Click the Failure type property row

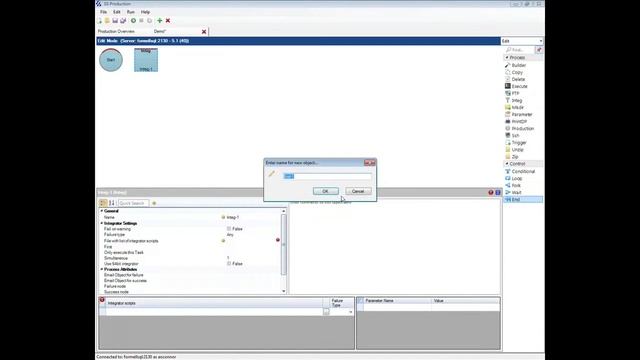[x=190, y=235]
